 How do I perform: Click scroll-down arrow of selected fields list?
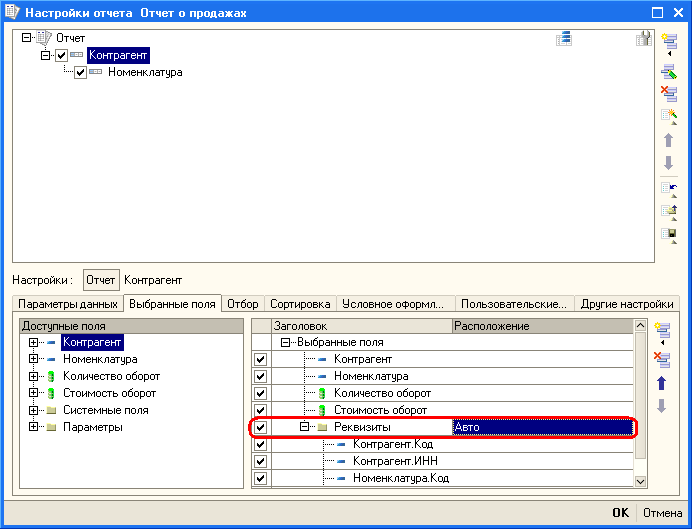640,480
